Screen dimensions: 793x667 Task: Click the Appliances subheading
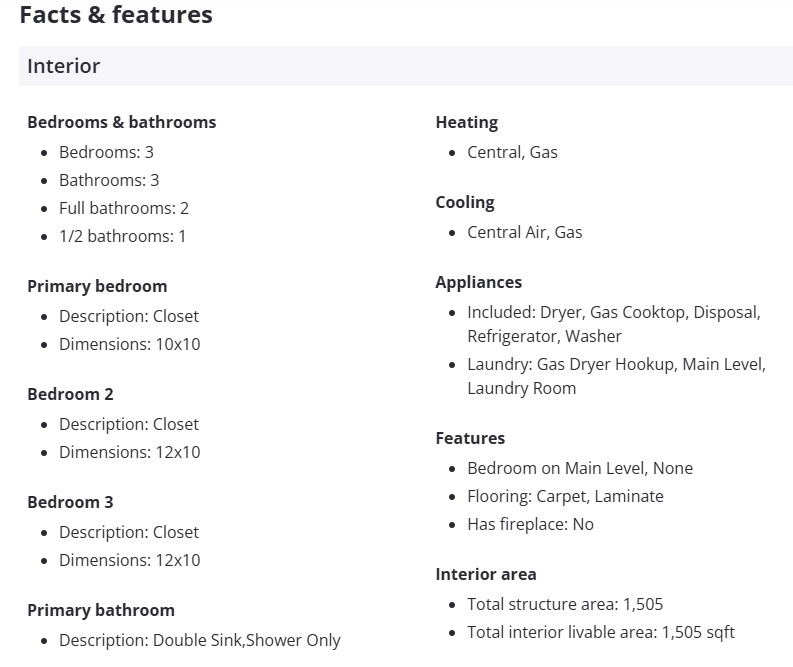click(x=478, y=282)
